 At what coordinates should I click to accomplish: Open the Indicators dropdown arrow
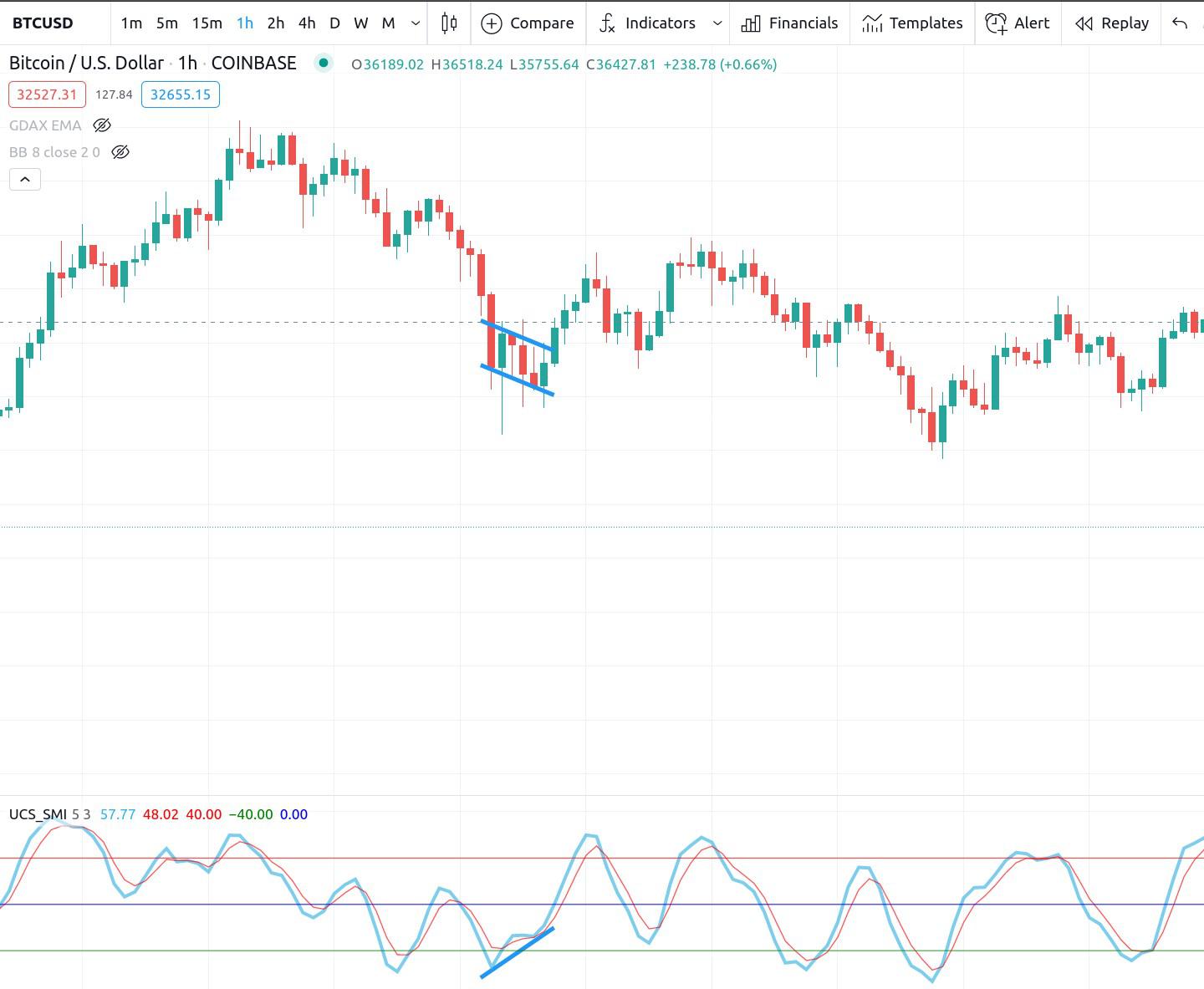coord(716,23)
